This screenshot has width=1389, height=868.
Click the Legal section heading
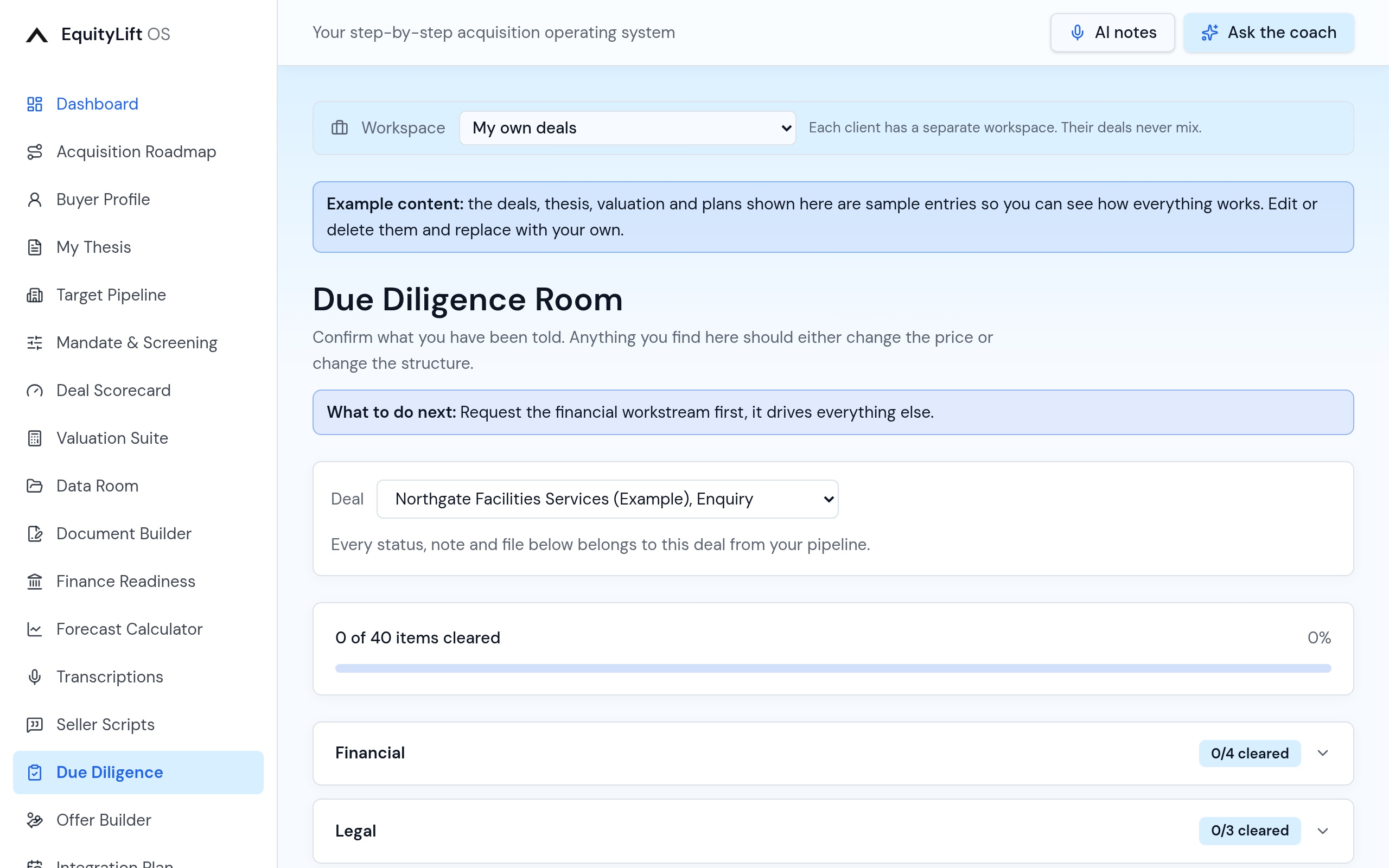(356, 831)
